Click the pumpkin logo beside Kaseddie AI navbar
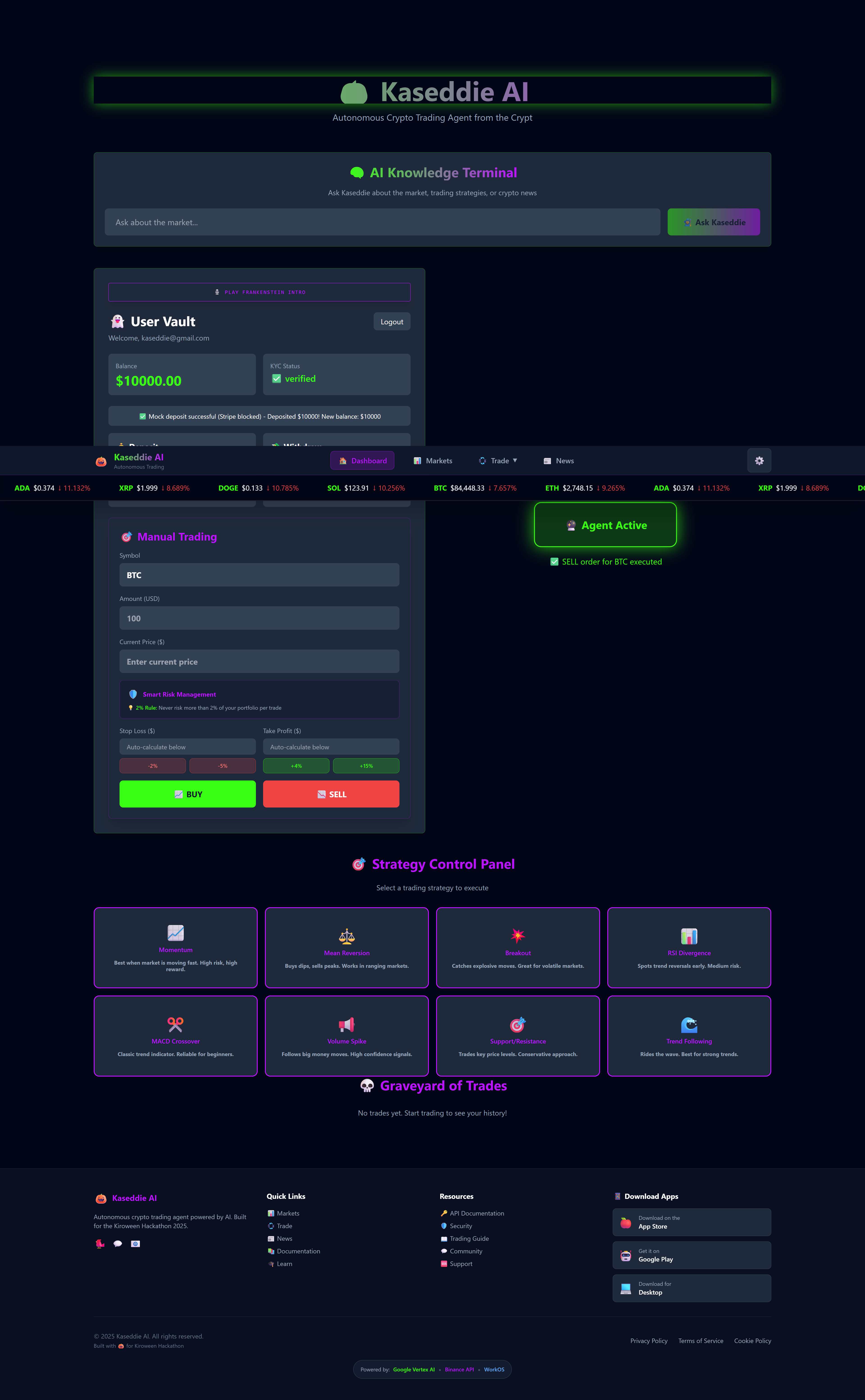865x1400 pixels. click(101, 461)
